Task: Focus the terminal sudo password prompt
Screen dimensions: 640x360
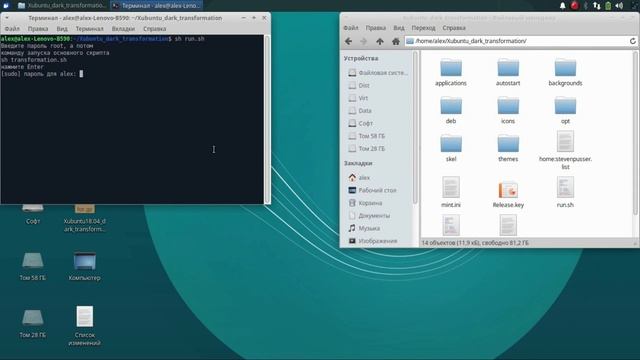Action: [x=81, y=74]
